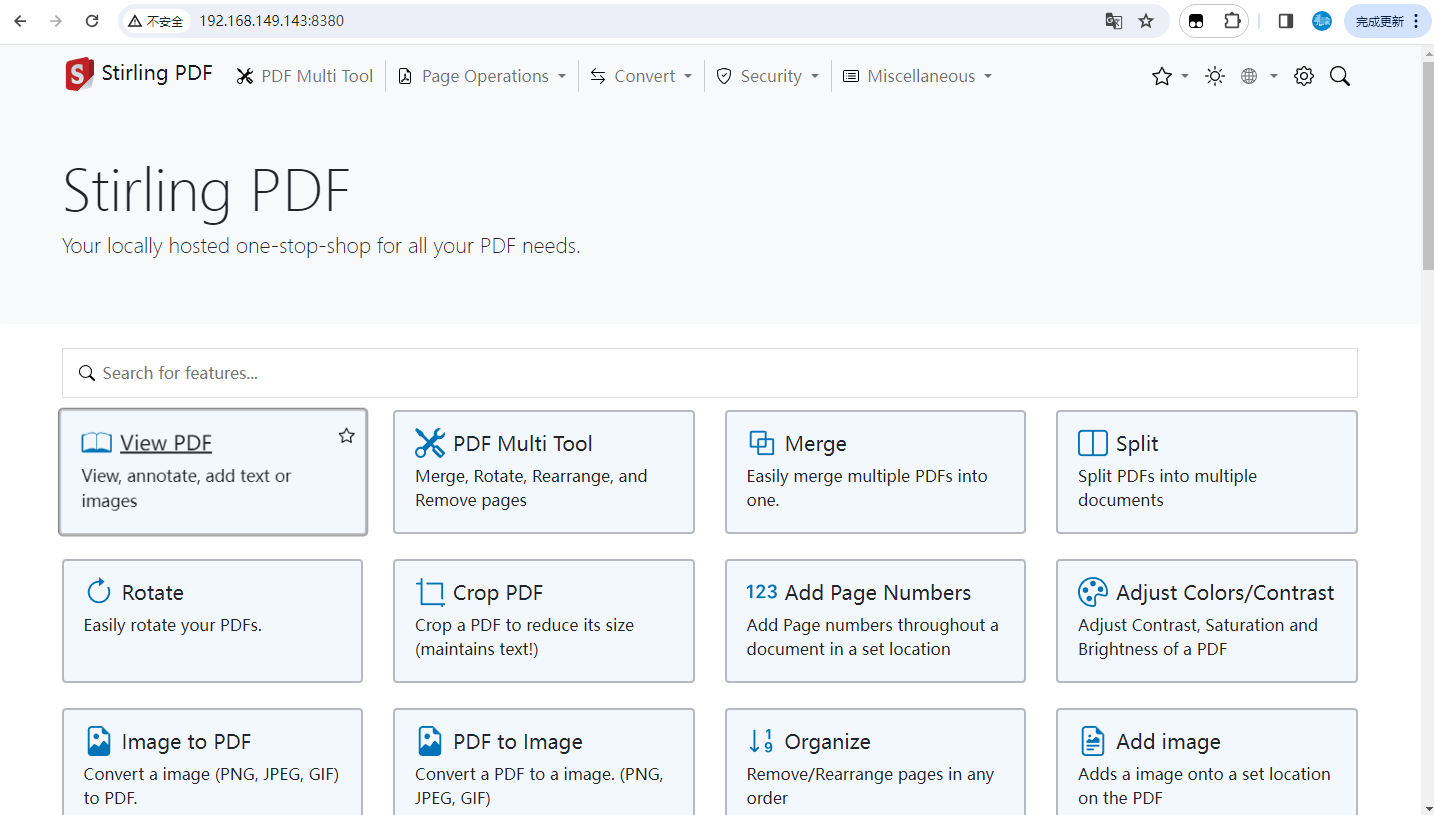Expand the Miscellaneous dropdown menu

[918, 76]
